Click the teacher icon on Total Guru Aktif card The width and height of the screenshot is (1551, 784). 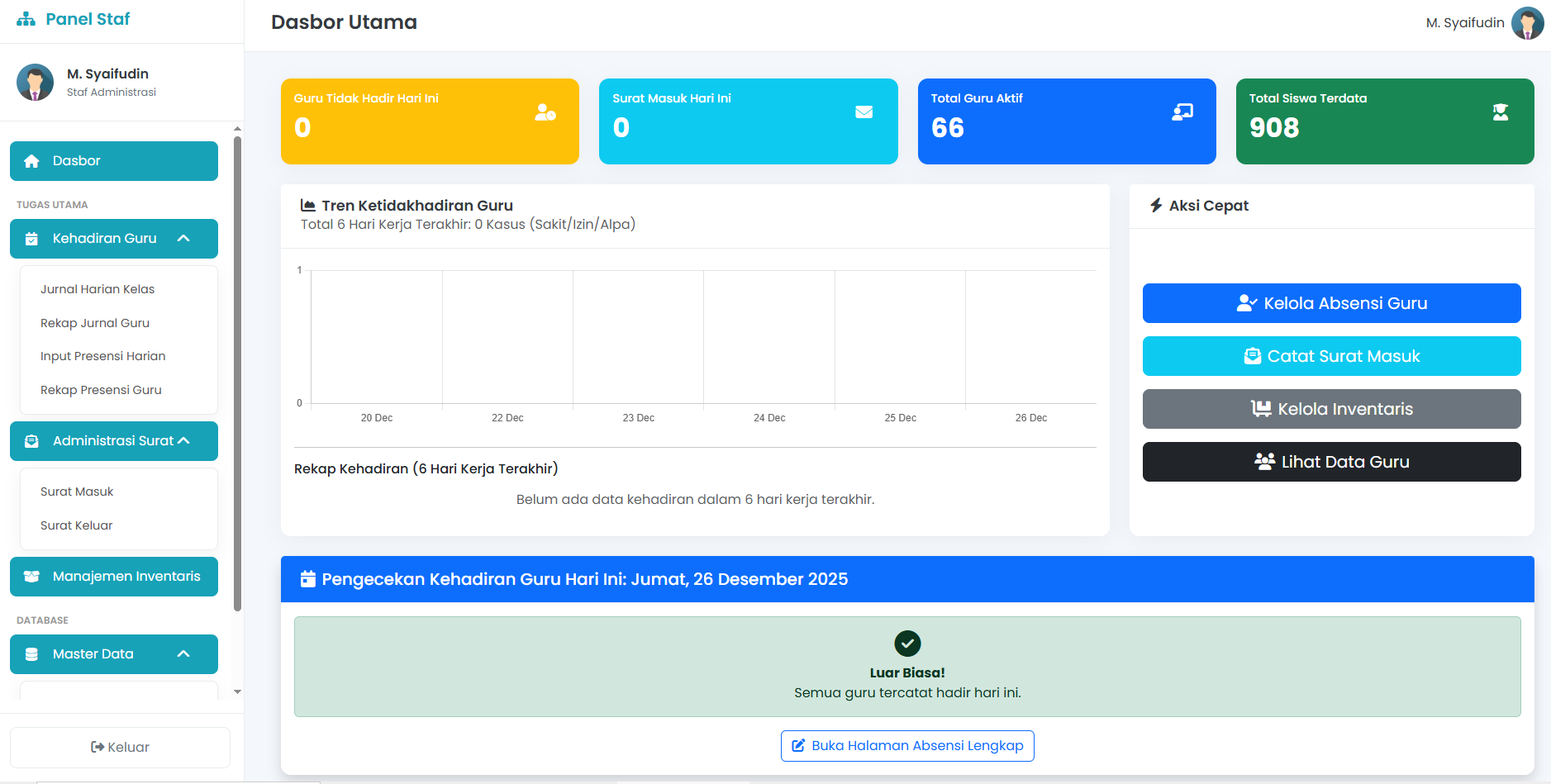(x=1182, y=112)
